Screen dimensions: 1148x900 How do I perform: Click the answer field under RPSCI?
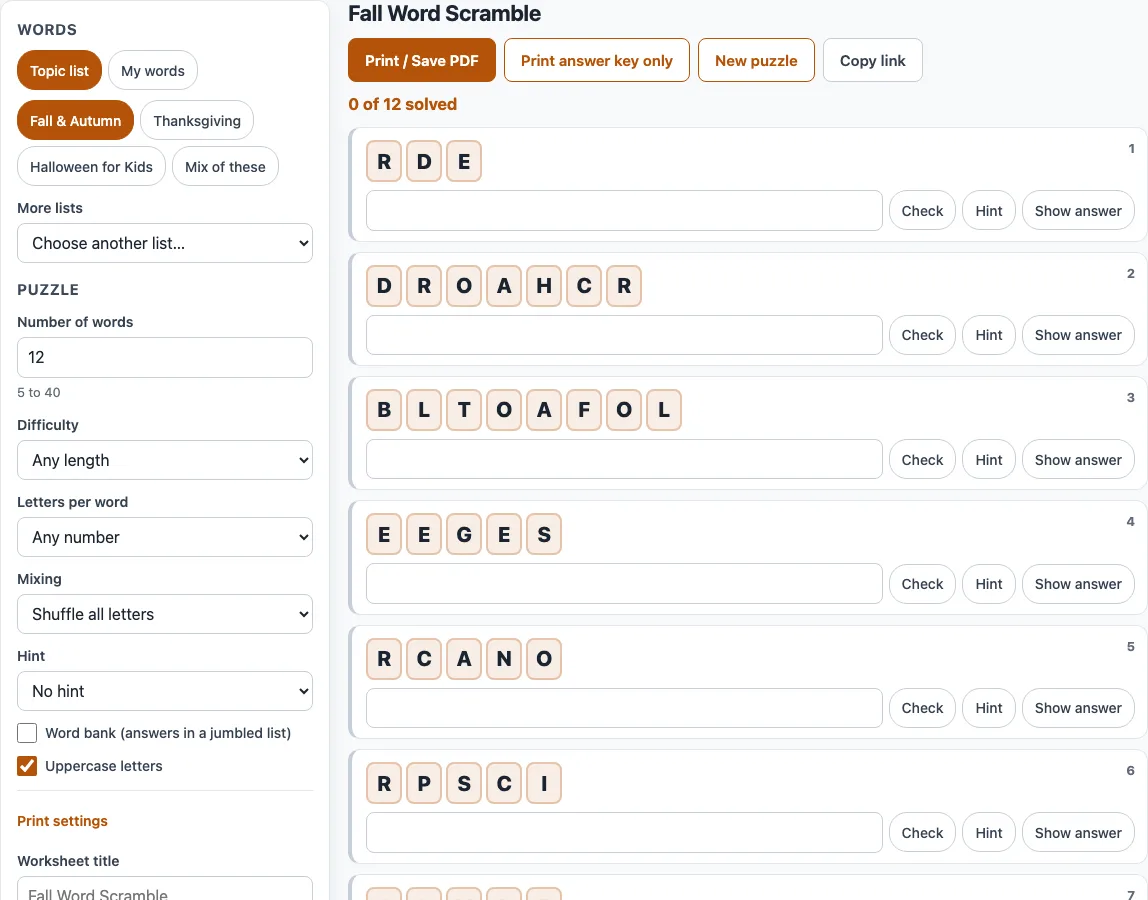(625, 833)
